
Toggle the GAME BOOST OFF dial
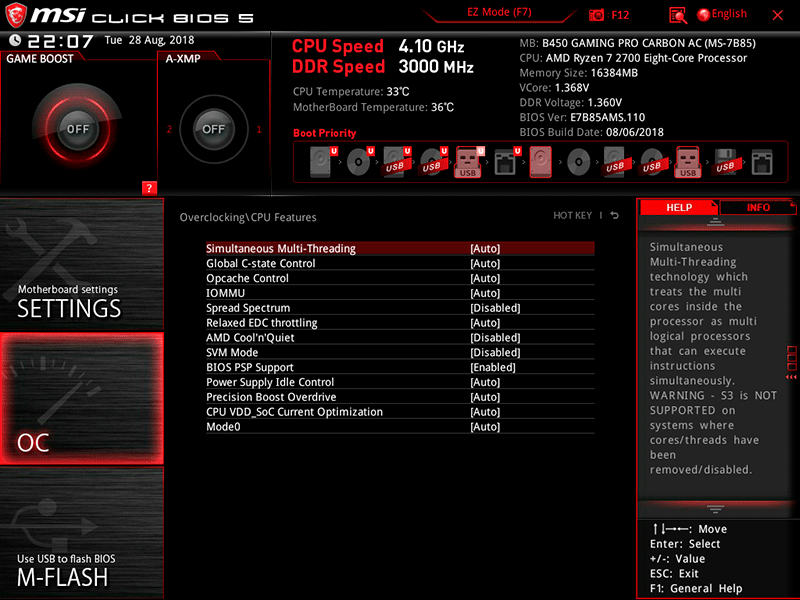point(75,128)
